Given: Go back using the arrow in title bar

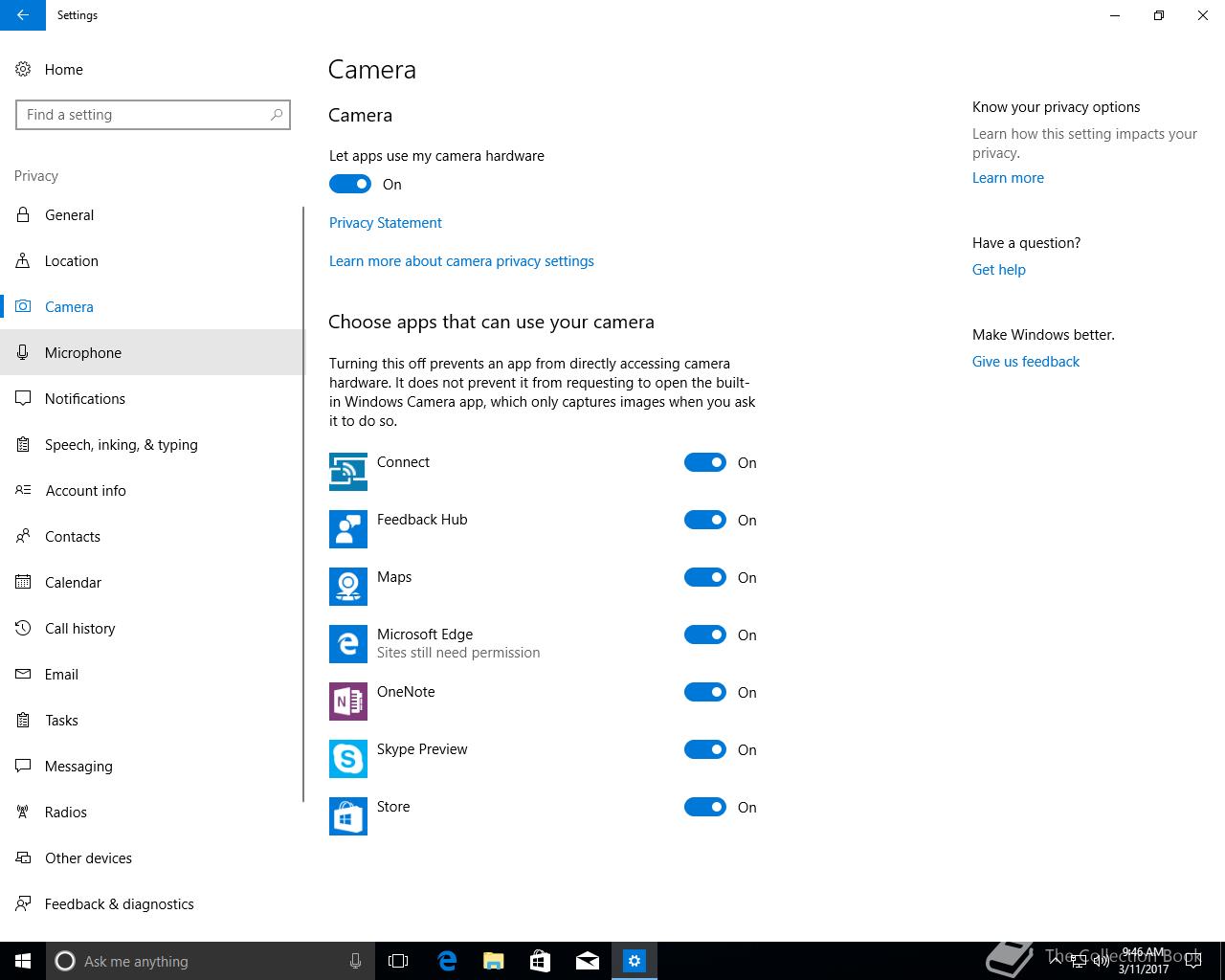Looking at the screenshot, I should pos(23,15).
